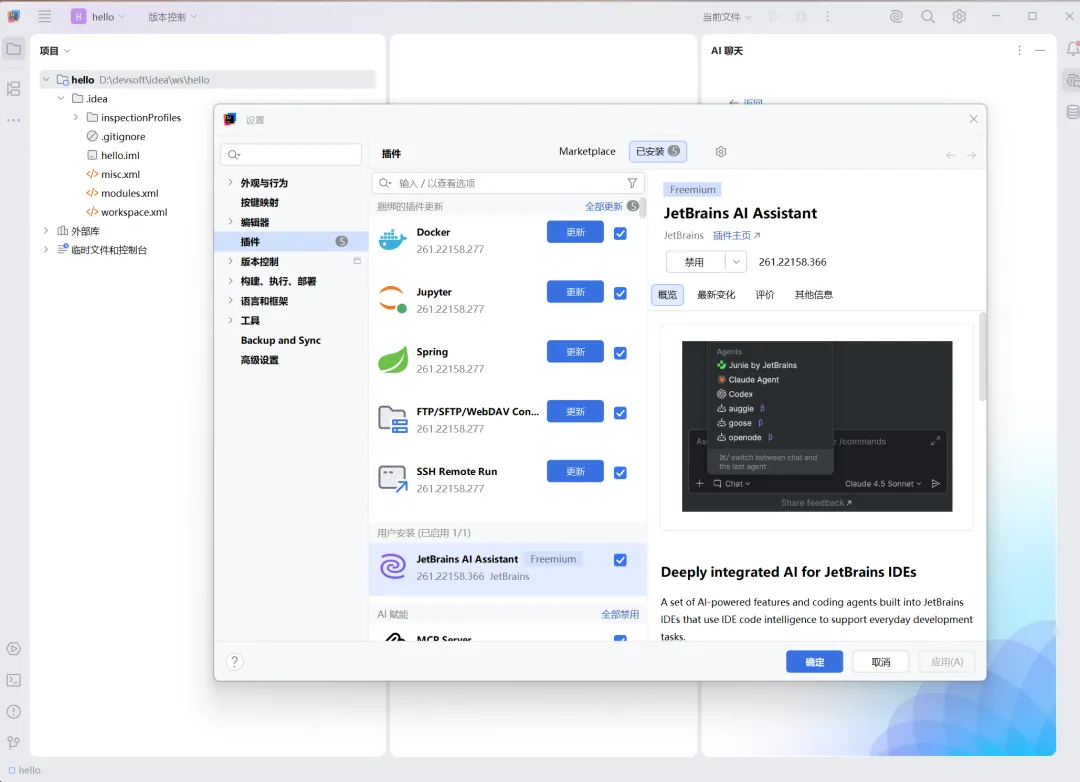Click the JetBrains AI Assistant plugin icon
This screenshot has width=1080, height=782.
coord(393,567)
